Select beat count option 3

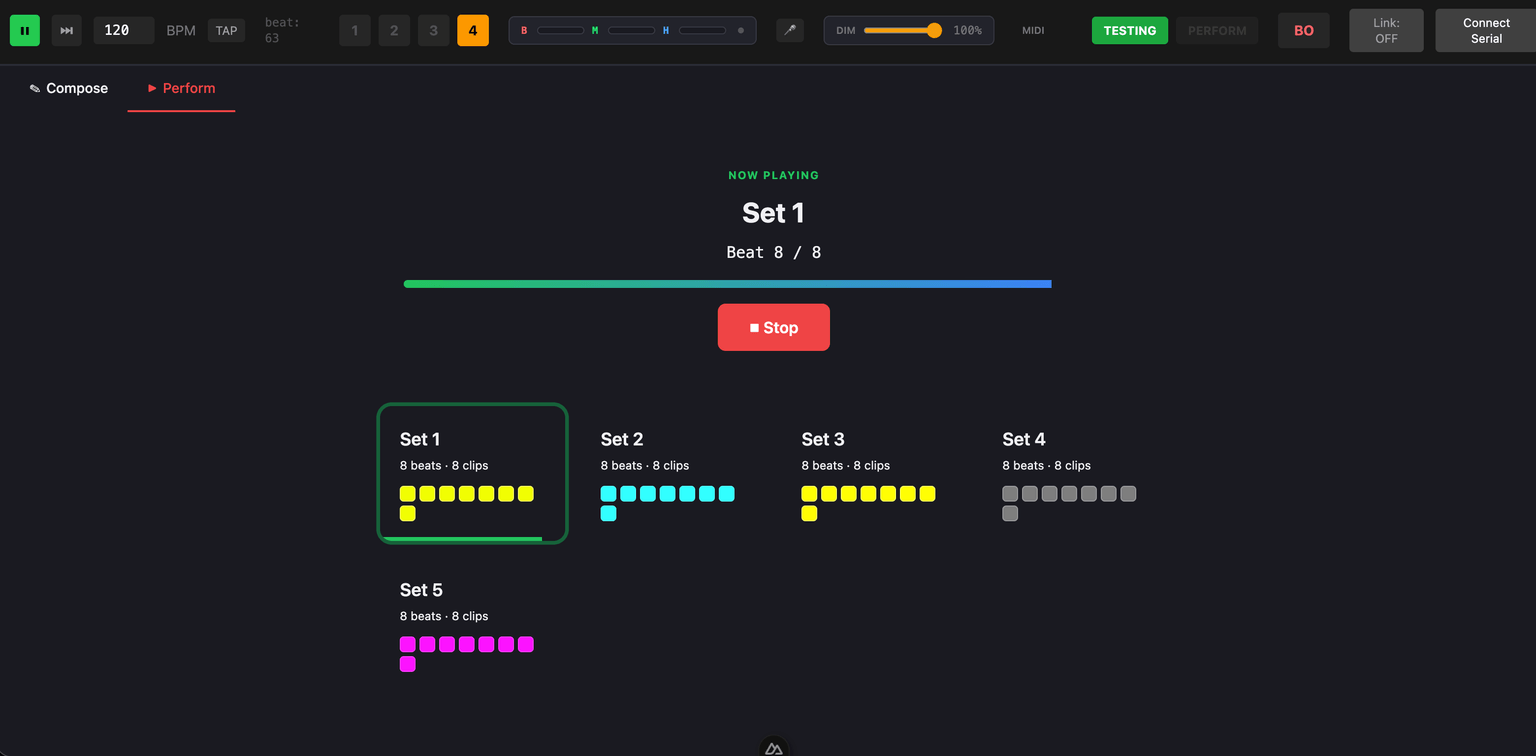[x=433, y=30]
